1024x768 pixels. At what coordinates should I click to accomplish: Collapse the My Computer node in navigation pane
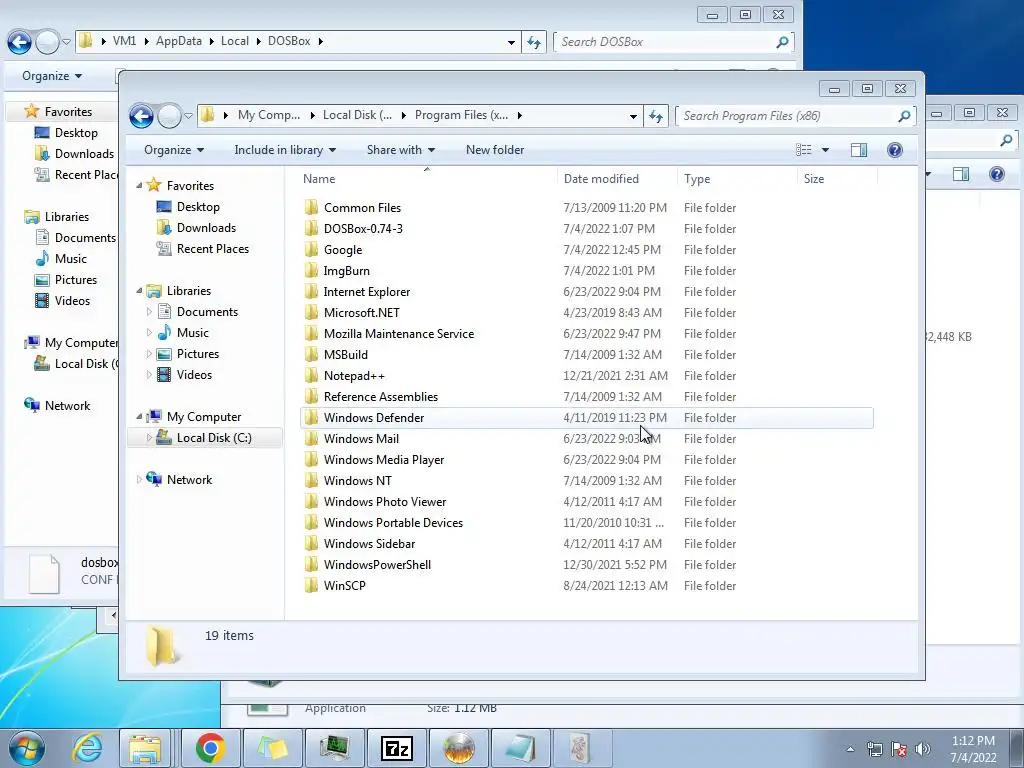[x=139, y=417]
